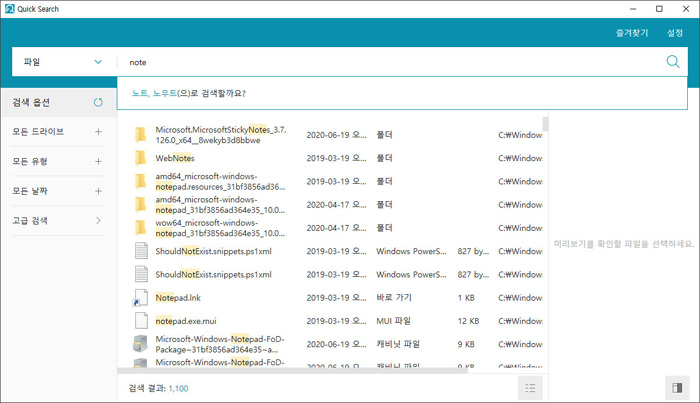The image size is (700, 403).
Task: Click the MUI 파일 type cell
Action: point(393,321)
